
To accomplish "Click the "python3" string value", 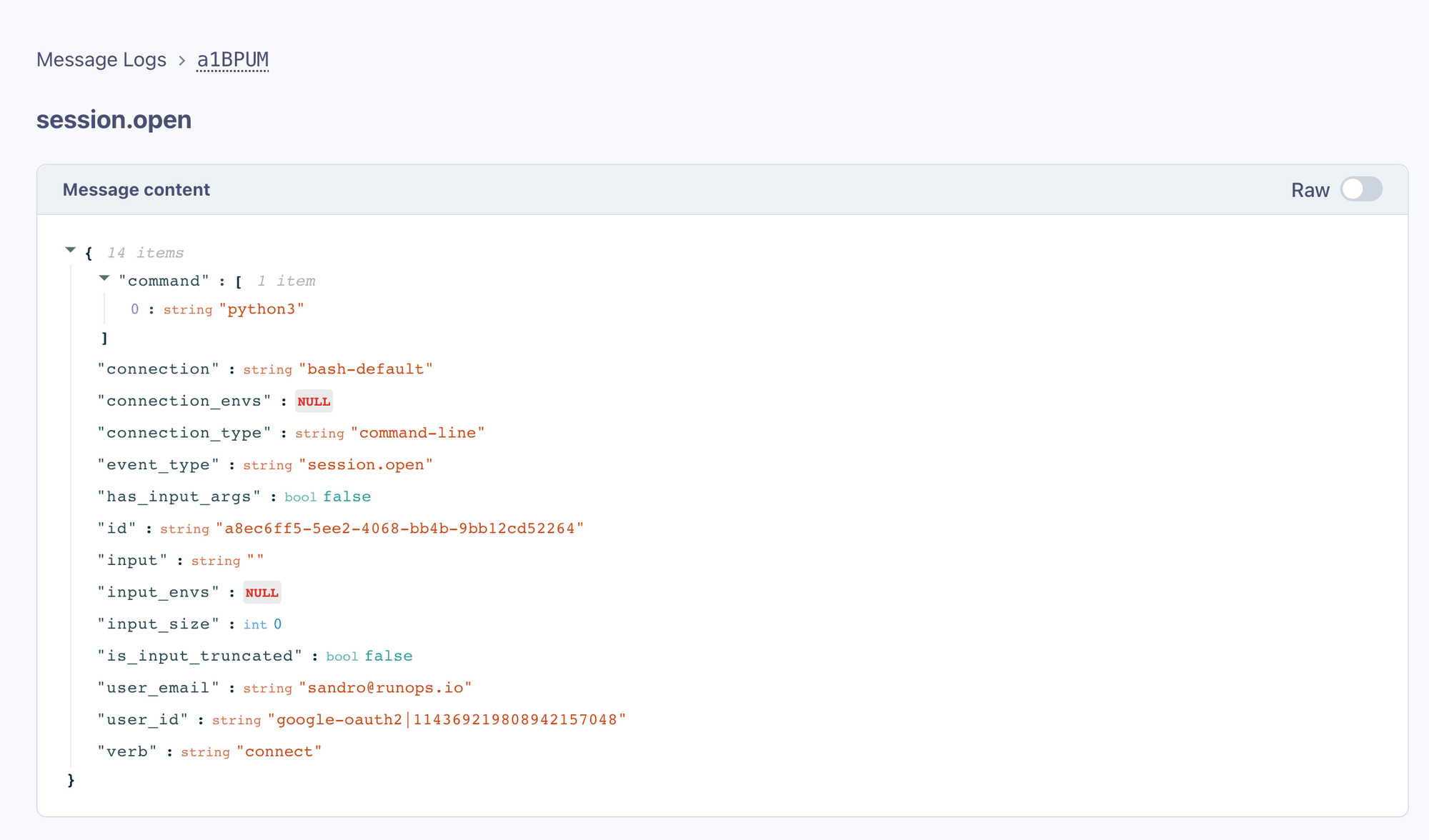I will [x=262, y=309].
